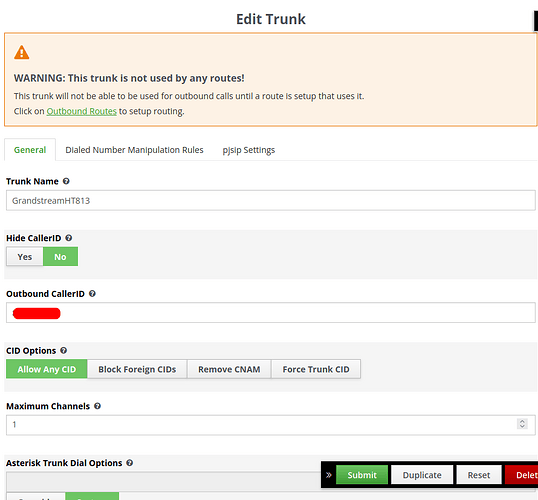Follow the Outbound Routes link
This screenshot has width=538, height=500.
(82, 111)
